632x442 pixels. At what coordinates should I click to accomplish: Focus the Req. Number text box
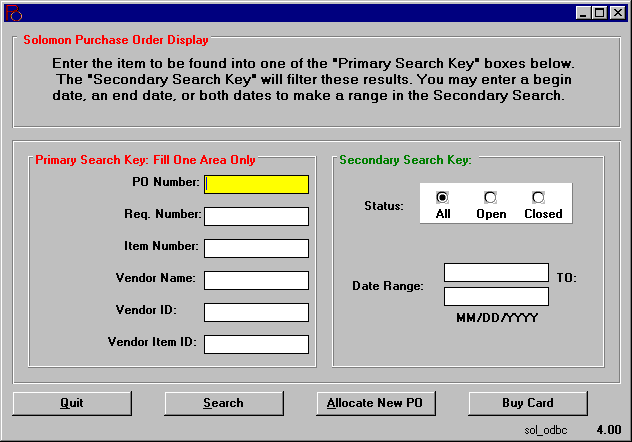pos(257,216)
